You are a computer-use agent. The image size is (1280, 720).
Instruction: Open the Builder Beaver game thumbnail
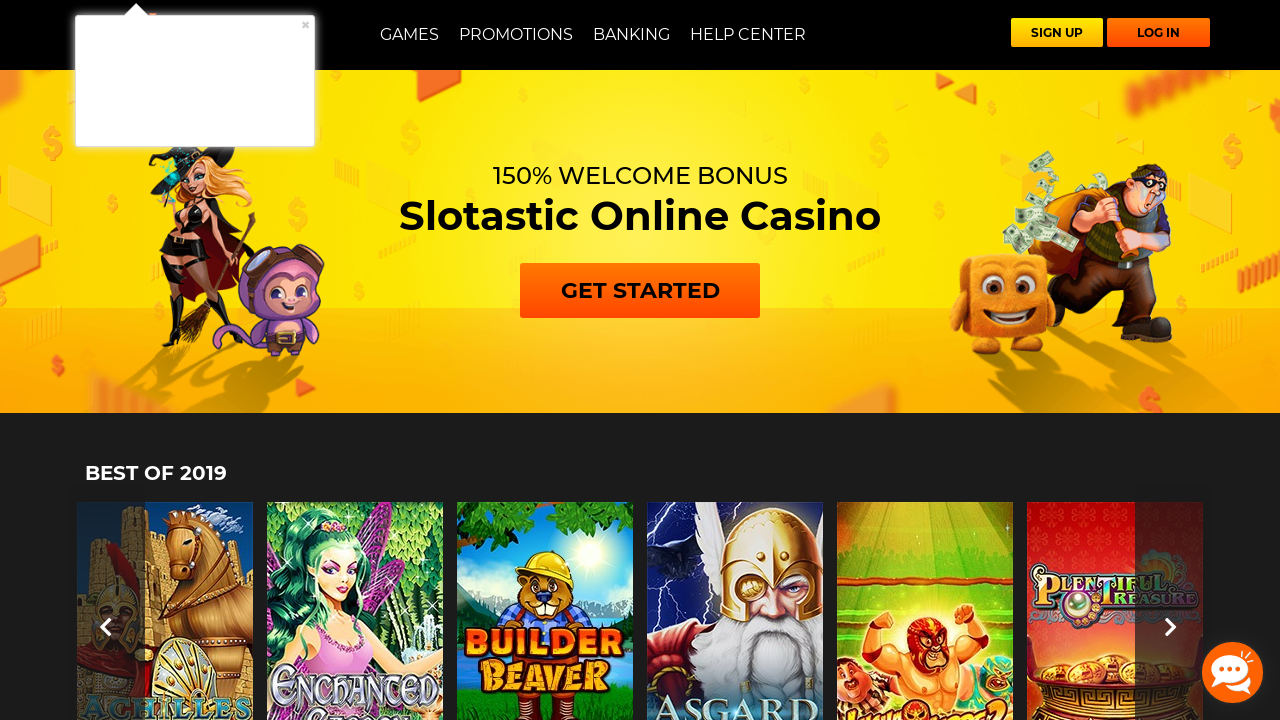(x=545, y=611)
